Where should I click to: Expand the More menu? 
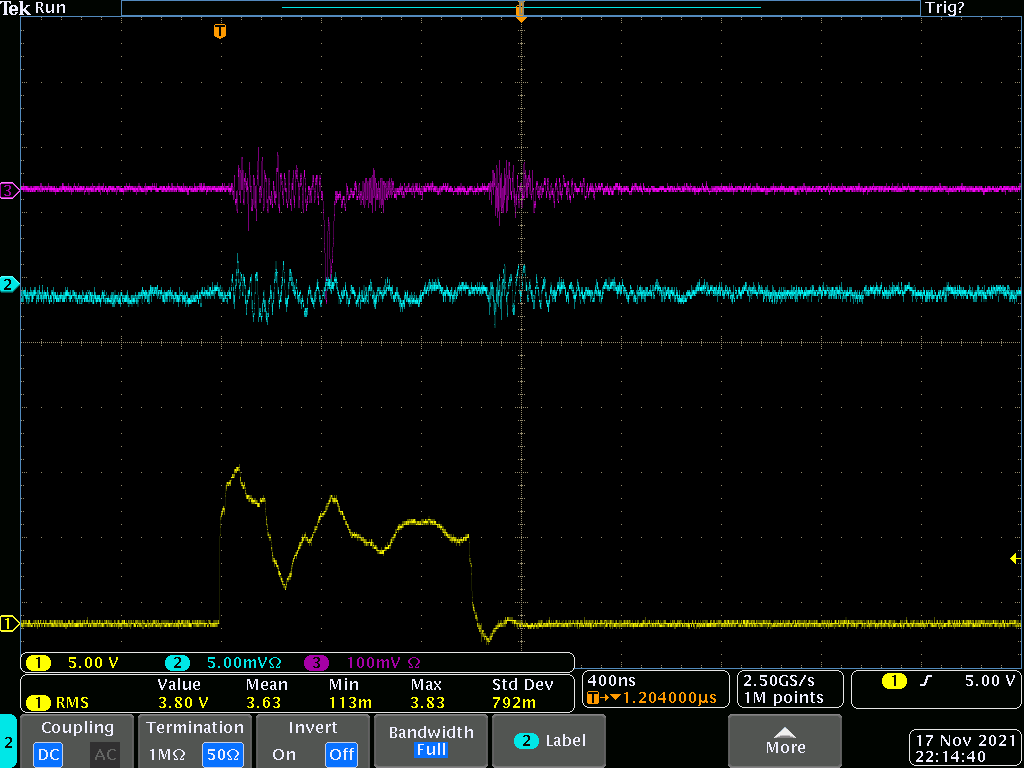pyautogui.click(x=785, y=740)
